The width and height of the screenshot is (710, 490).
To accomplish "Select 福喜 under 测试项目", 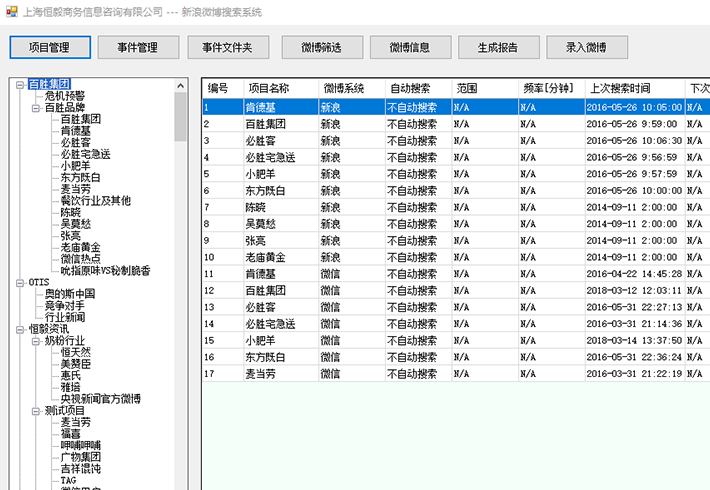I will pyautogui.click(x=71, y=434).
